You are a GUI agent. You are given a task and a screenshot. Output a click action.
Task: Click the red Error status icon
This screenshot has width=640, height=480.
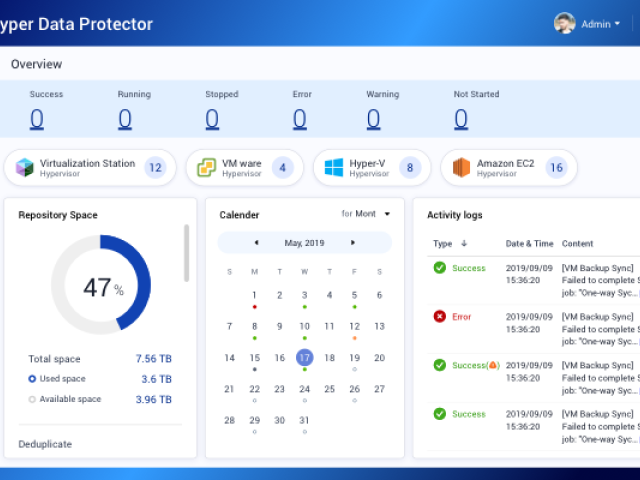[440, 316]
